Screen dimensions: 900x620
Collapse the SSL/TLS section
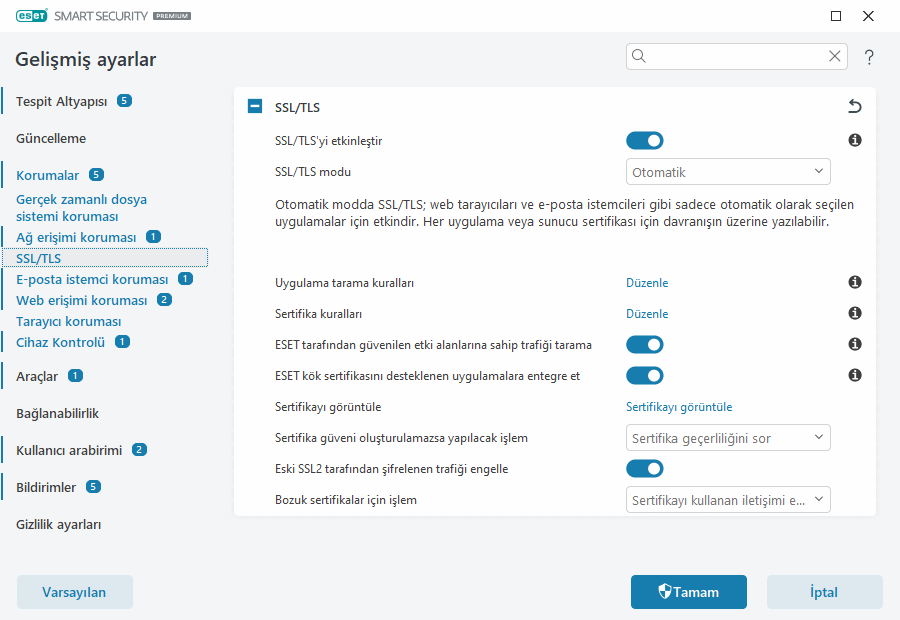point(254,106)
